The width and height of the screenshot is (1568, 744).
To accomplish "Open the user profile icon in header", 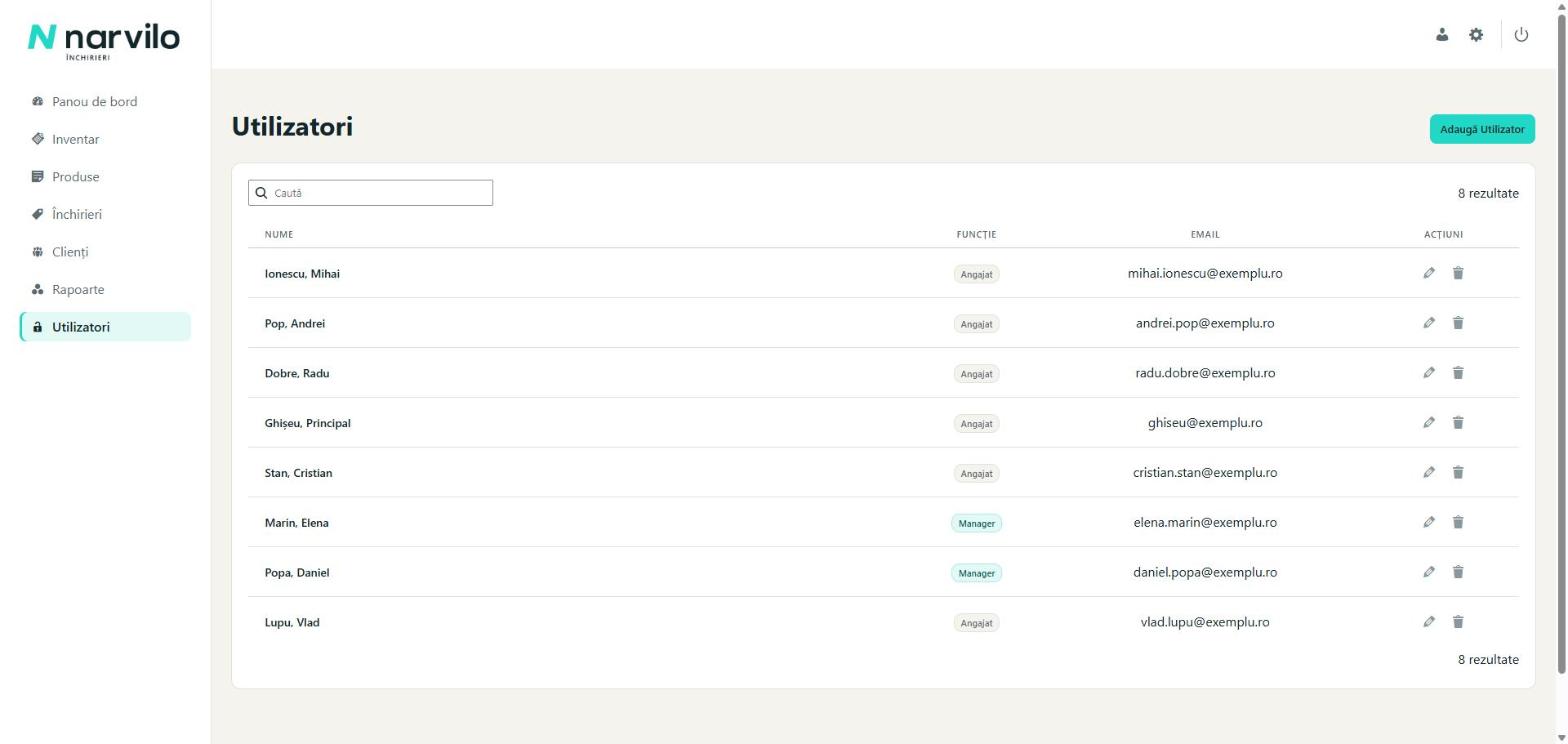I will pyautogui.click(x=1442, y=35).
